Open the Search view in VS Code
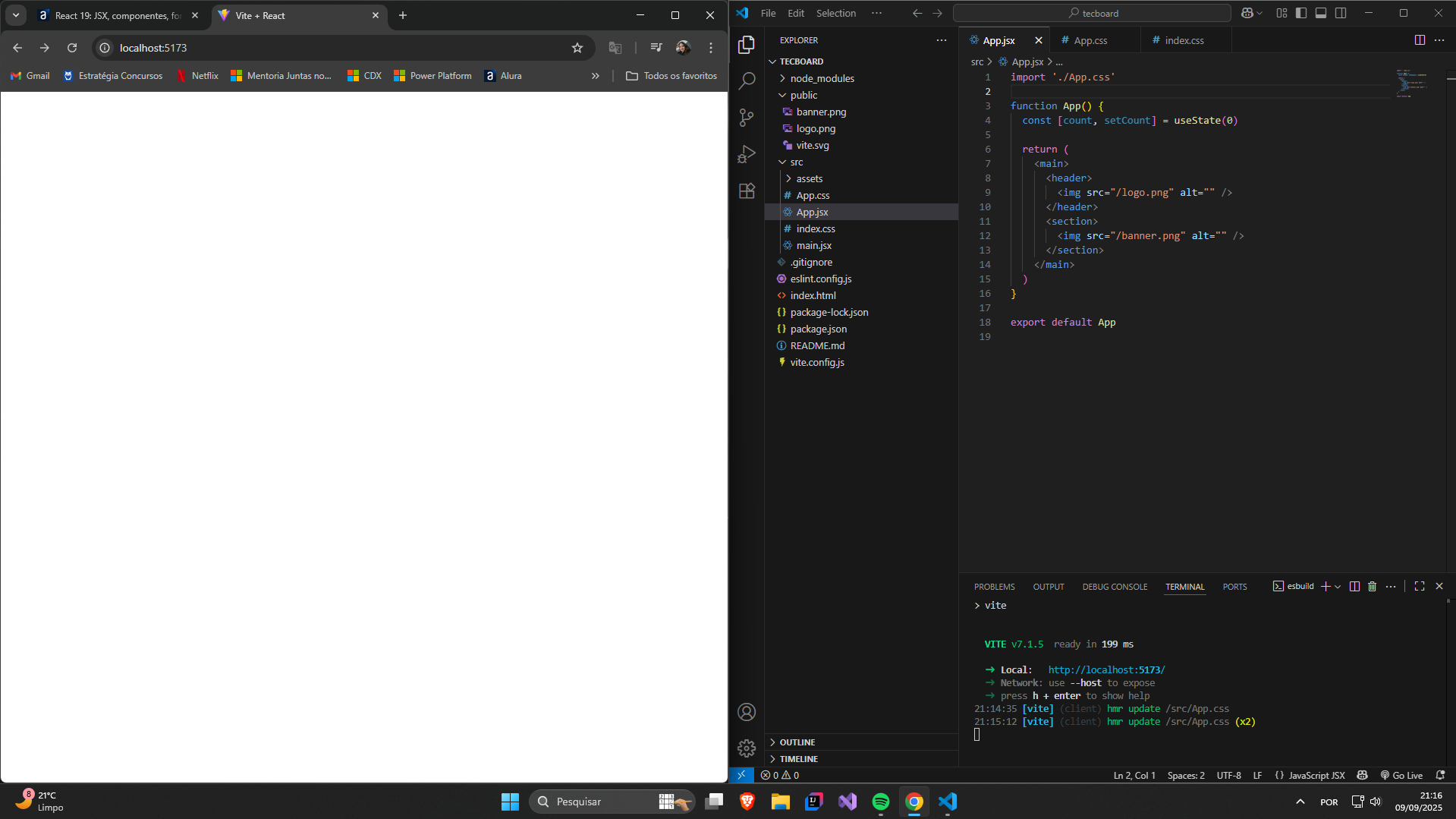The height and width of the screenshot is (819, 1456). (x=747, y=80)
